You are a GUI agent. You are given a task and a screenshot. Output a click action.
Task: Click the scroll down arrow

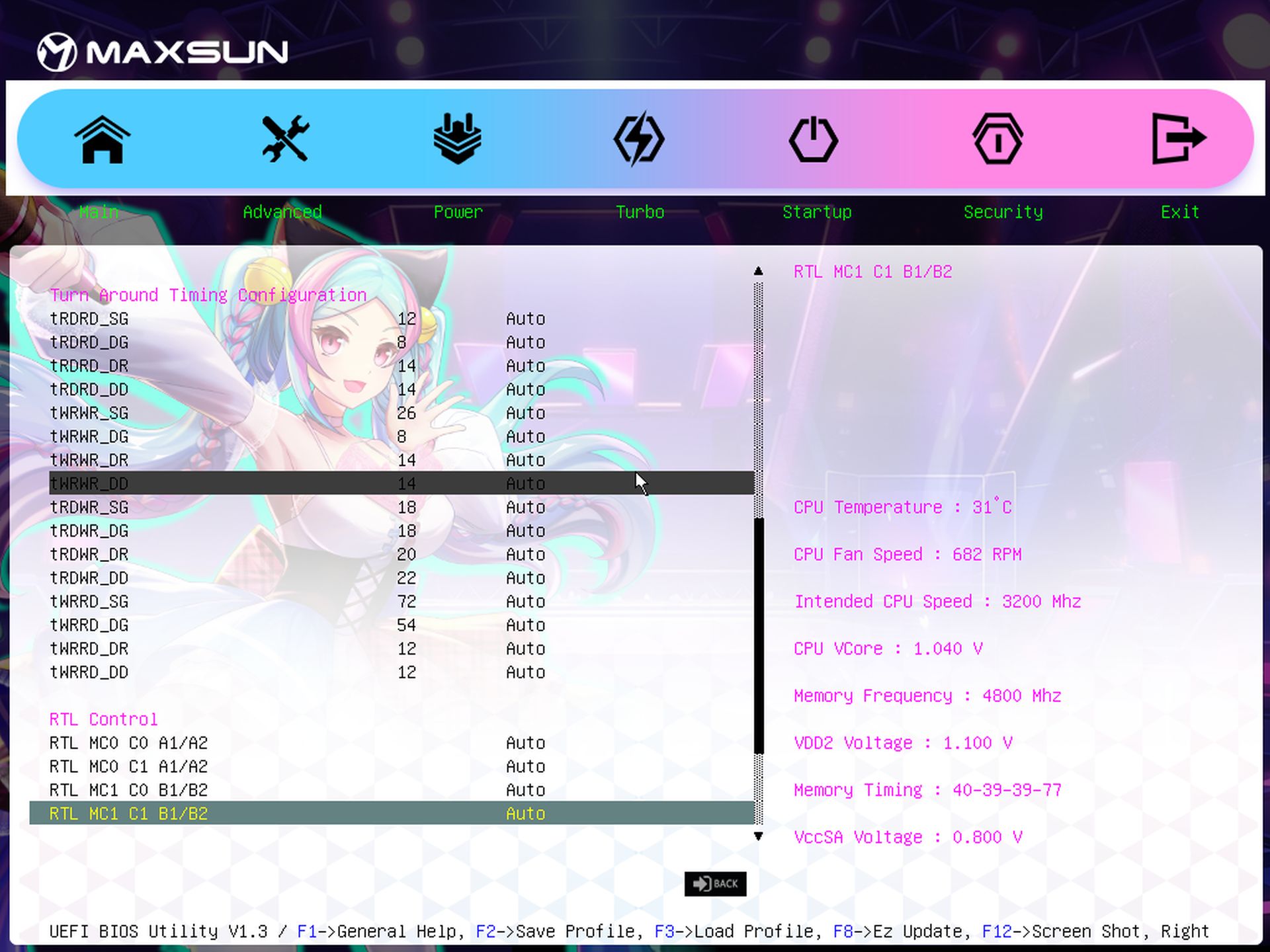pyautogui.click(x=758, y=836)
